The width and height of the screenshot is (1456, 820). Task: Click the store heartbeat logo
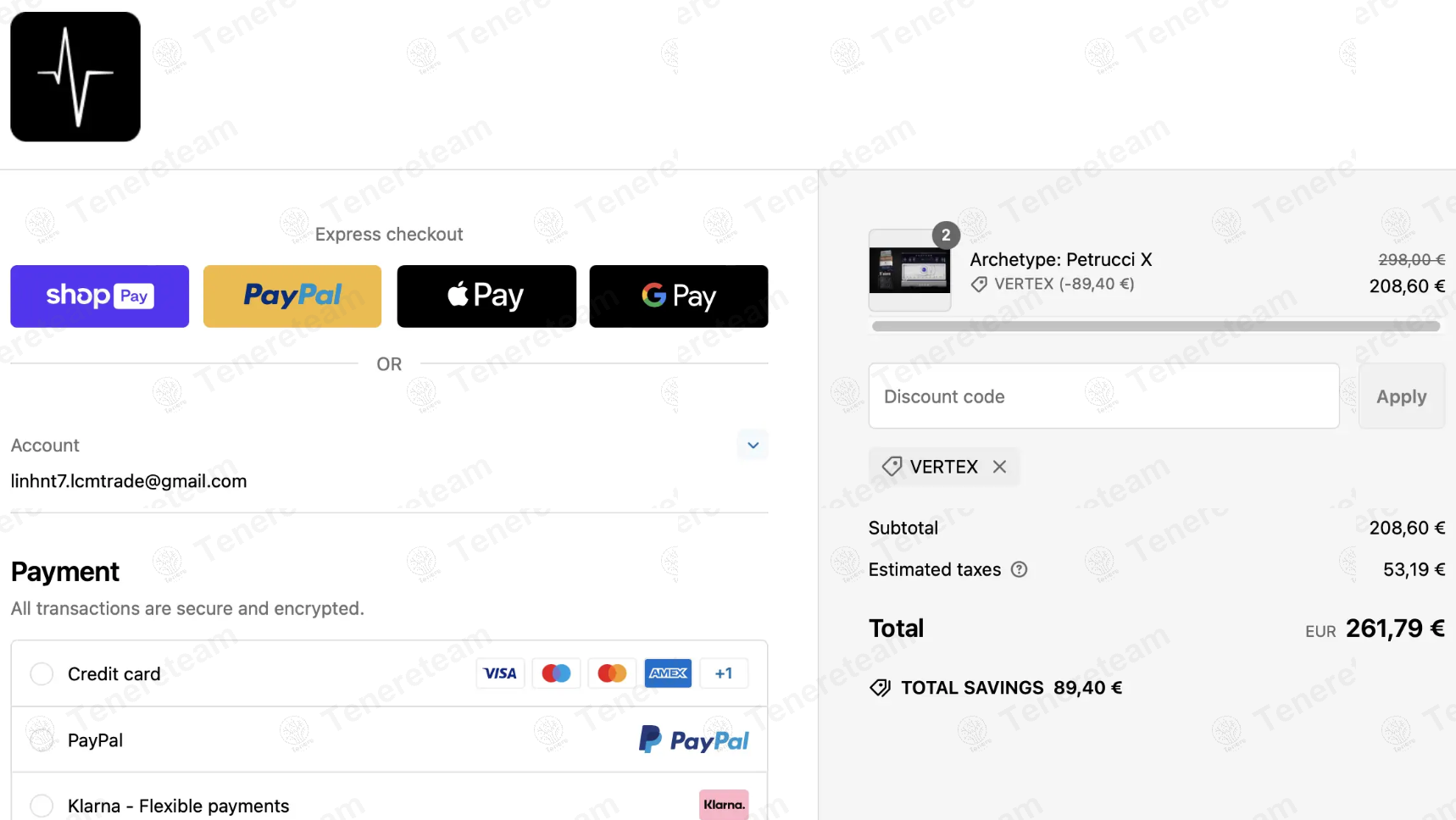(x=75, y=76)
